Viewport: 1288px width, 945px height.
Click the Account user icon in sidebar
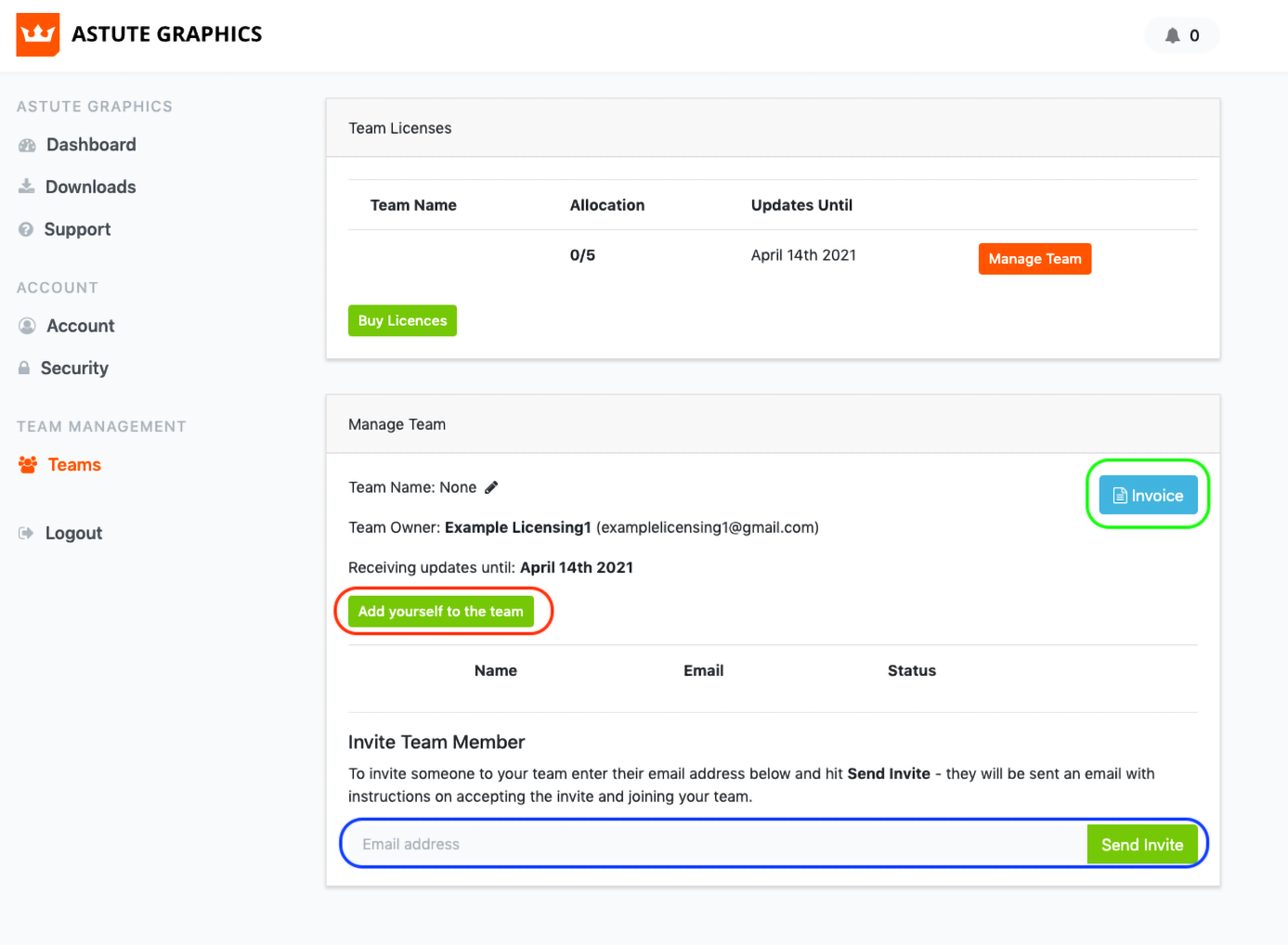coord(27,326)
